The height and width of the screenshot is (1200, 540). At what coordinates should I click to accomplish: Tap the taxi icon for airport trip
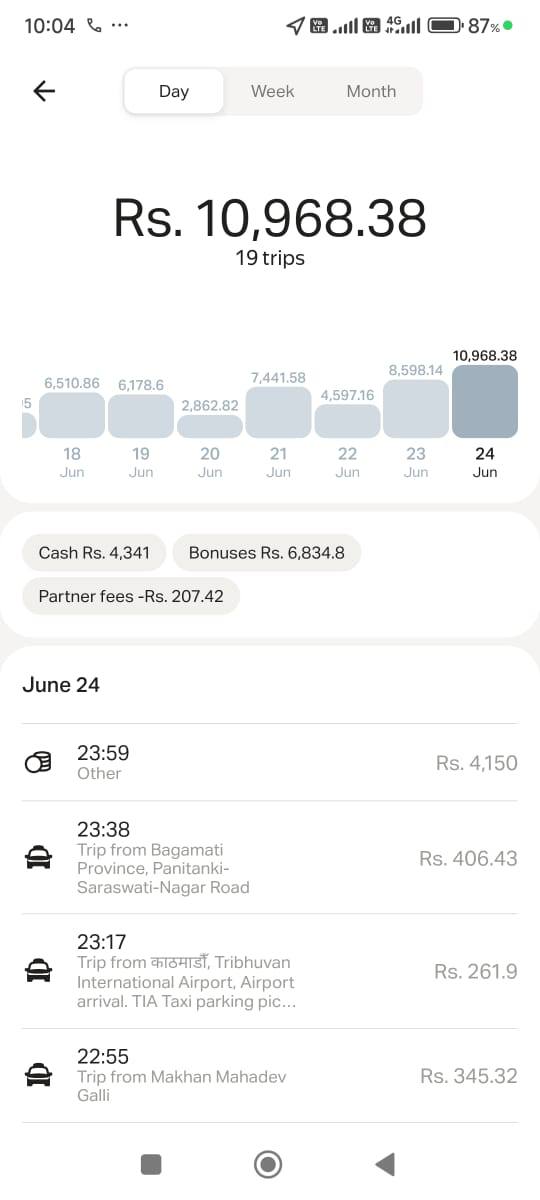coord(38,971)
